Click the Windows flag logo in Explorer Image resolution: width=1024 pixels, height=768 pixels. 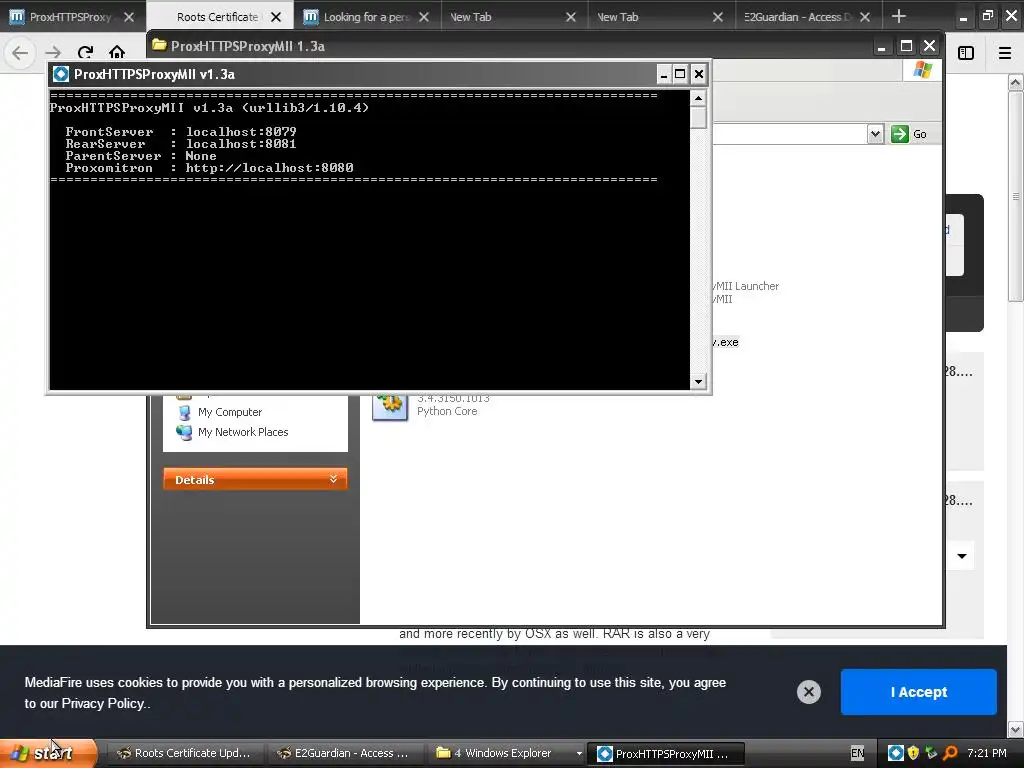pyautogui.click(x=923, y=70)
